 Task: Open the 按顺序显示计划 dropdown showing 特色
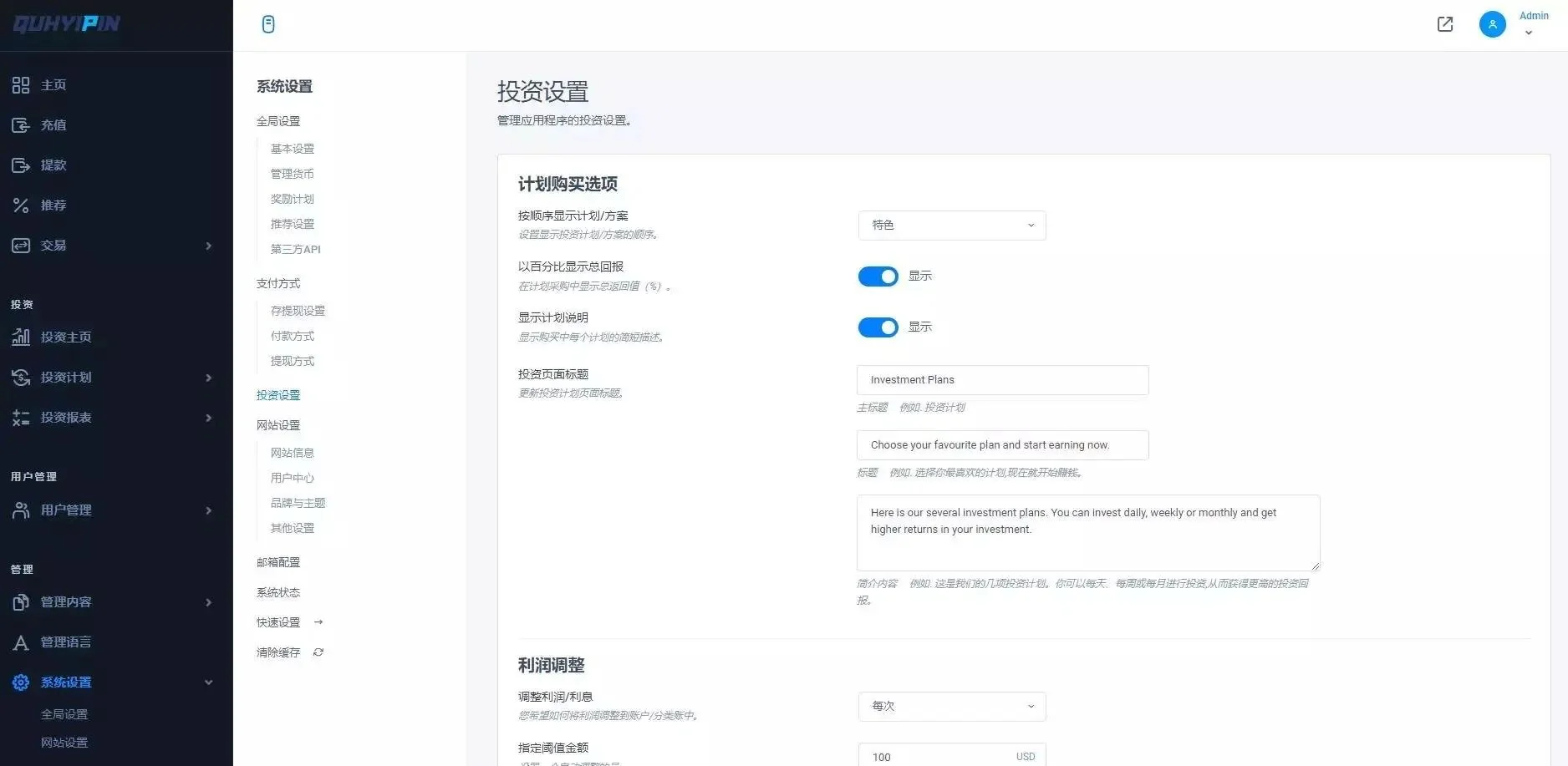point(951,226)
